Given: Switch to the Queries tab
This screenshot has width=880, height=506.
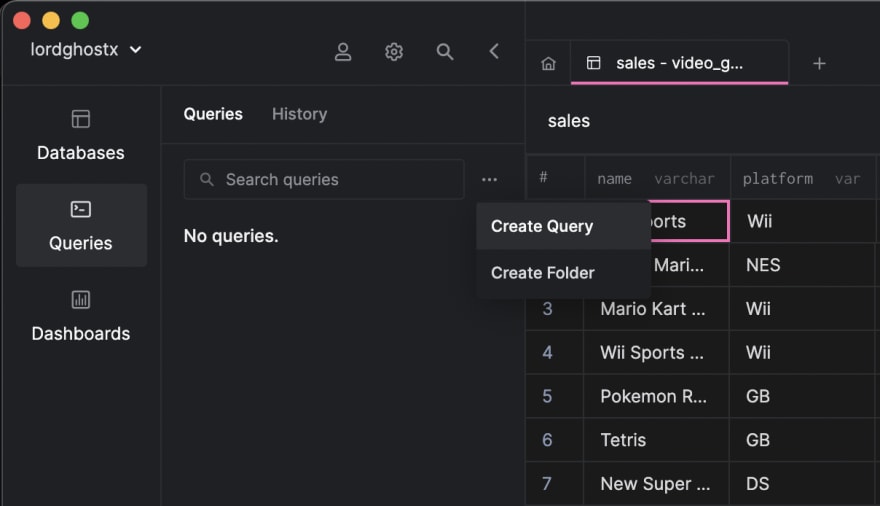Looking at the screenshot, I should [x=213, y=114].
